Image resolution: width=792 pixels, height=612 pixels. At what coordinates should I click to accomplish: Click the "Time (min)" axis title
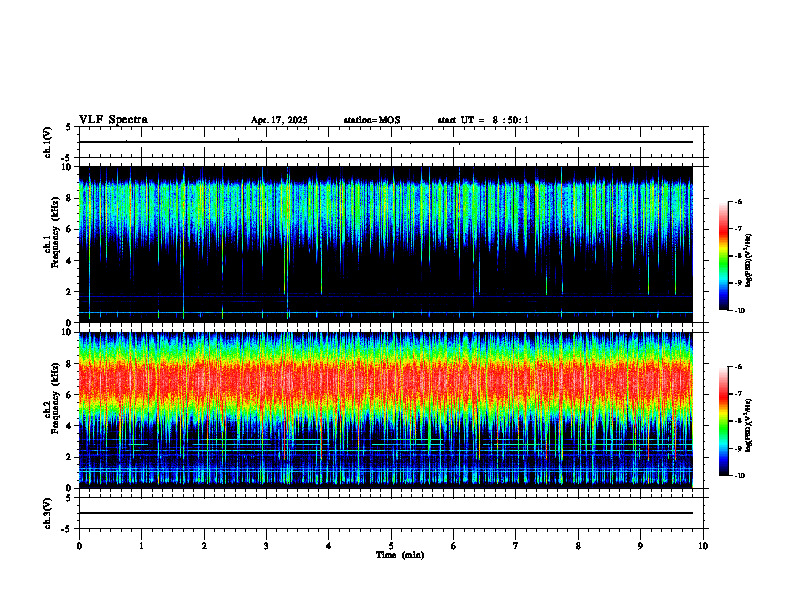[x=400, y=555]
